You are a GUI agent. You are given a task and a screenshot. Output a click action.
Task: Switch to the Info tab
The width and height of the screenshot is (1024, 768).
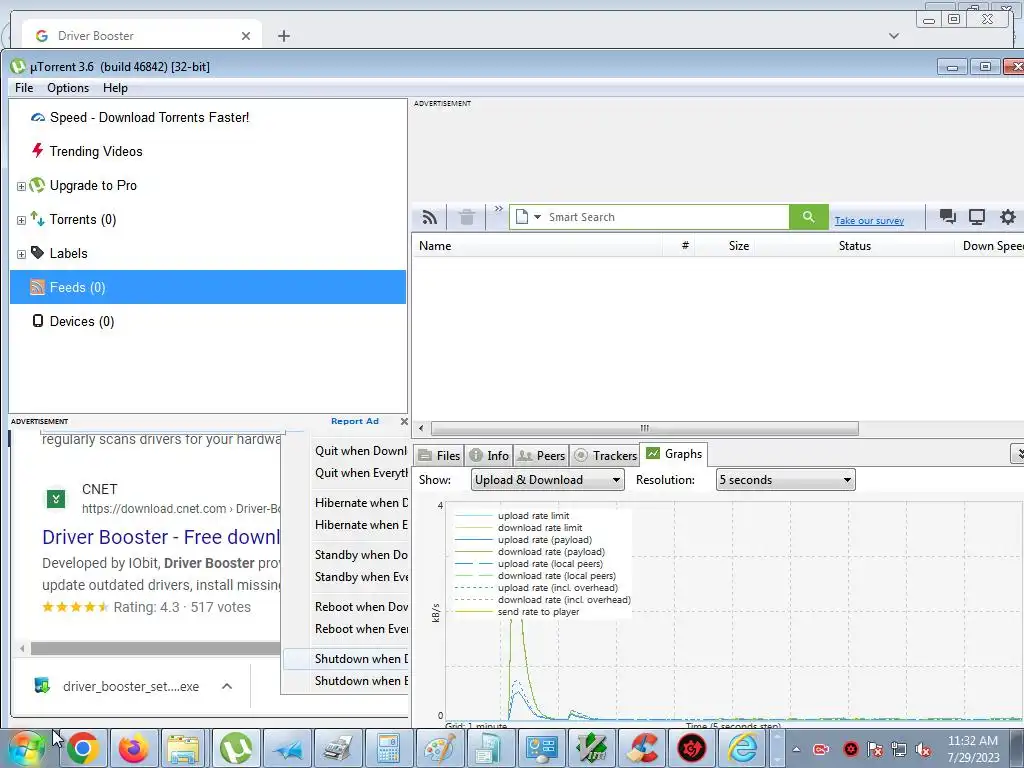[x=489, y=456]
